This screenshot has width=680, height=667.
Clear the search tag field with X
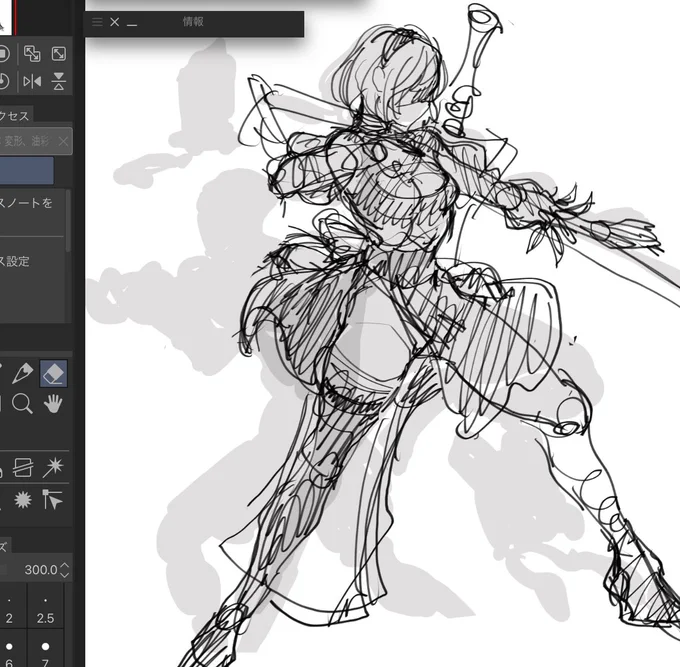63,141
